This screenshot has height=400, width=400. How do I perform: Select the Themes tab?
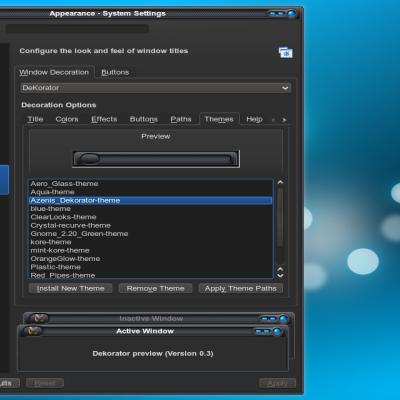[x=219, y=119]
